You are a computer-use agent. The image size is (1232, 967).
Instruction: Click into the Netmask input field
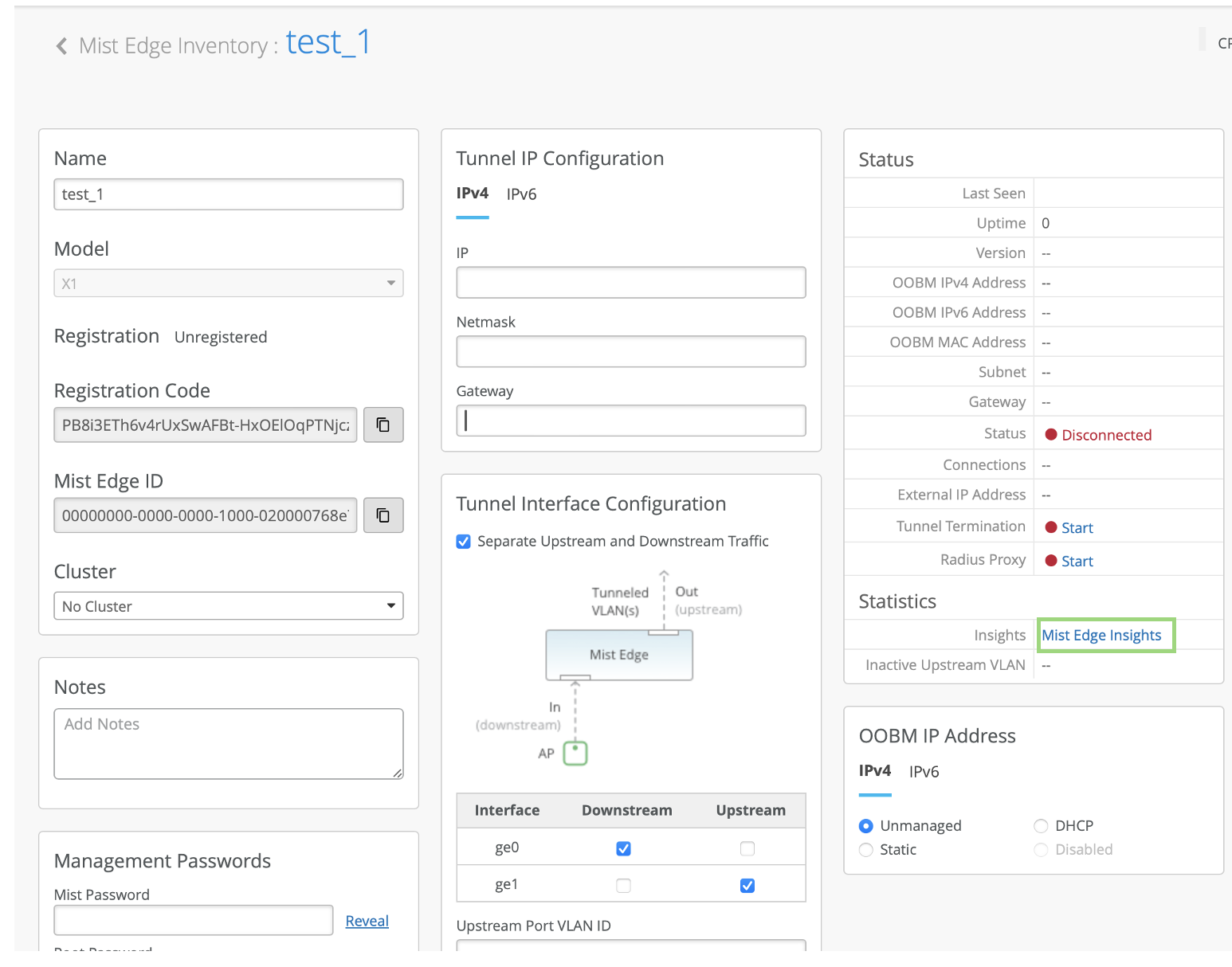pyautogui.click(x=630, y=351)
